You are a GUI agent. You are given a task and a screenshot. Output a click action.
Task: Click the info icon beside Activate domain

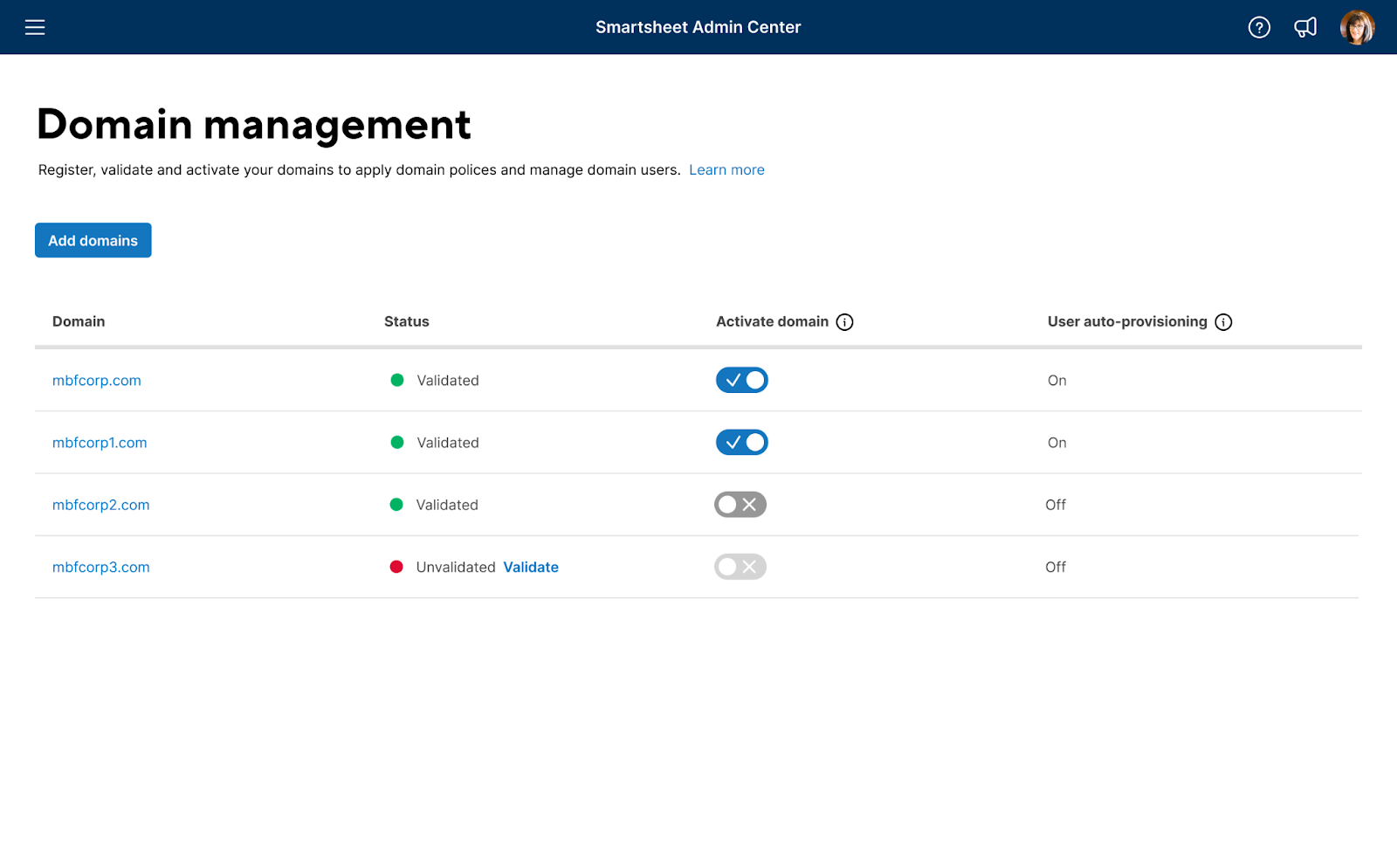844,321
